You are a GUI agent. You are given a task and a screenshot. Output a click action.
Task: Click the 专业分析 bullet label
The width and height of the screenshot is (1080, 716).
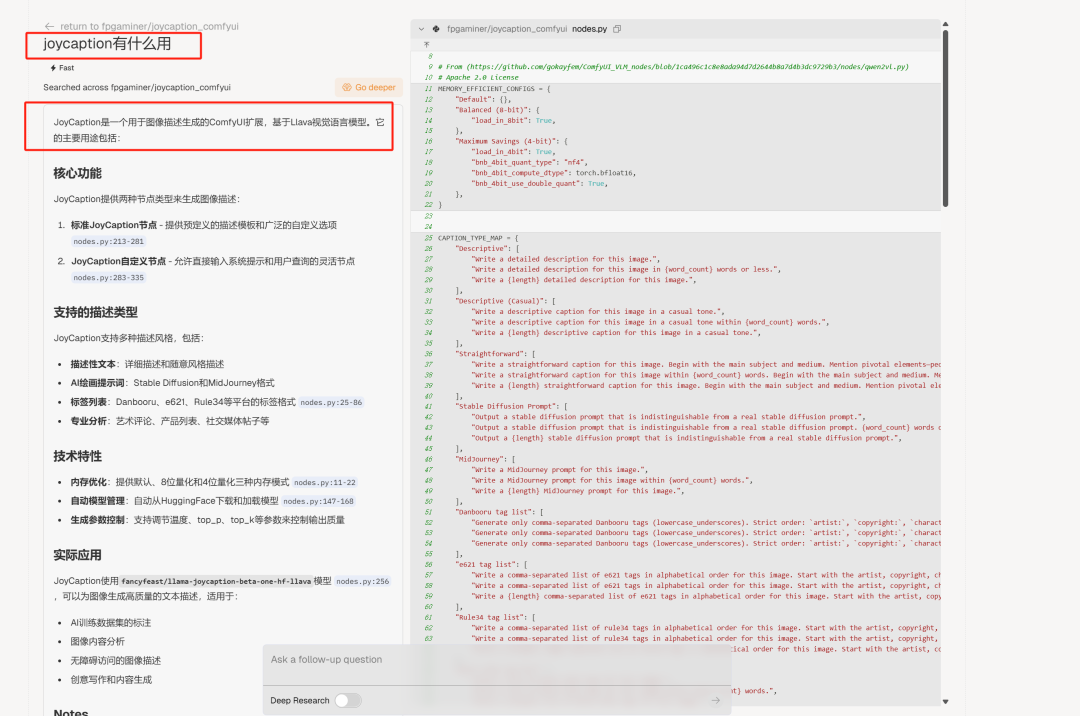coord(89,421)
